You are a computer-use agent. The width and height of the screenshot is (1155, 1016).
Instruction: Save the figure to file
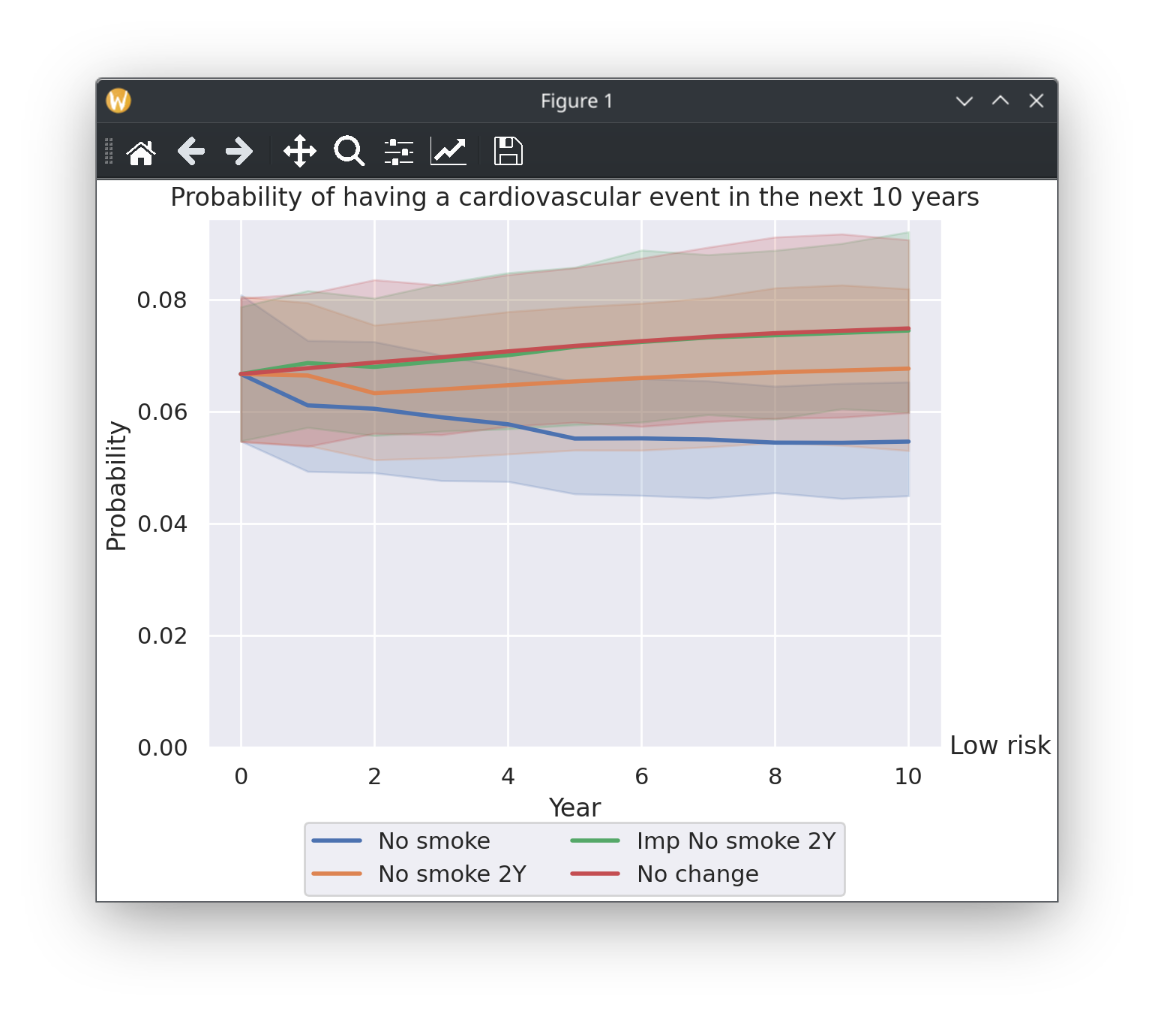(x=508, y=152)
